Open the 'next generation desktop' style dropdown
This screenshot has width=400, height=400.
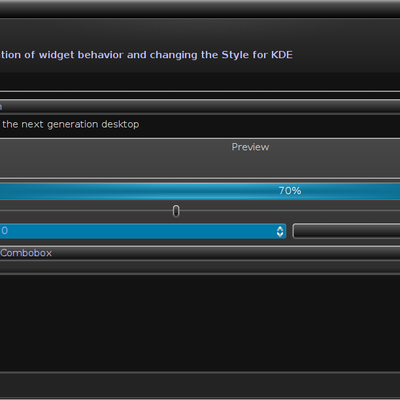coord(200,125)
